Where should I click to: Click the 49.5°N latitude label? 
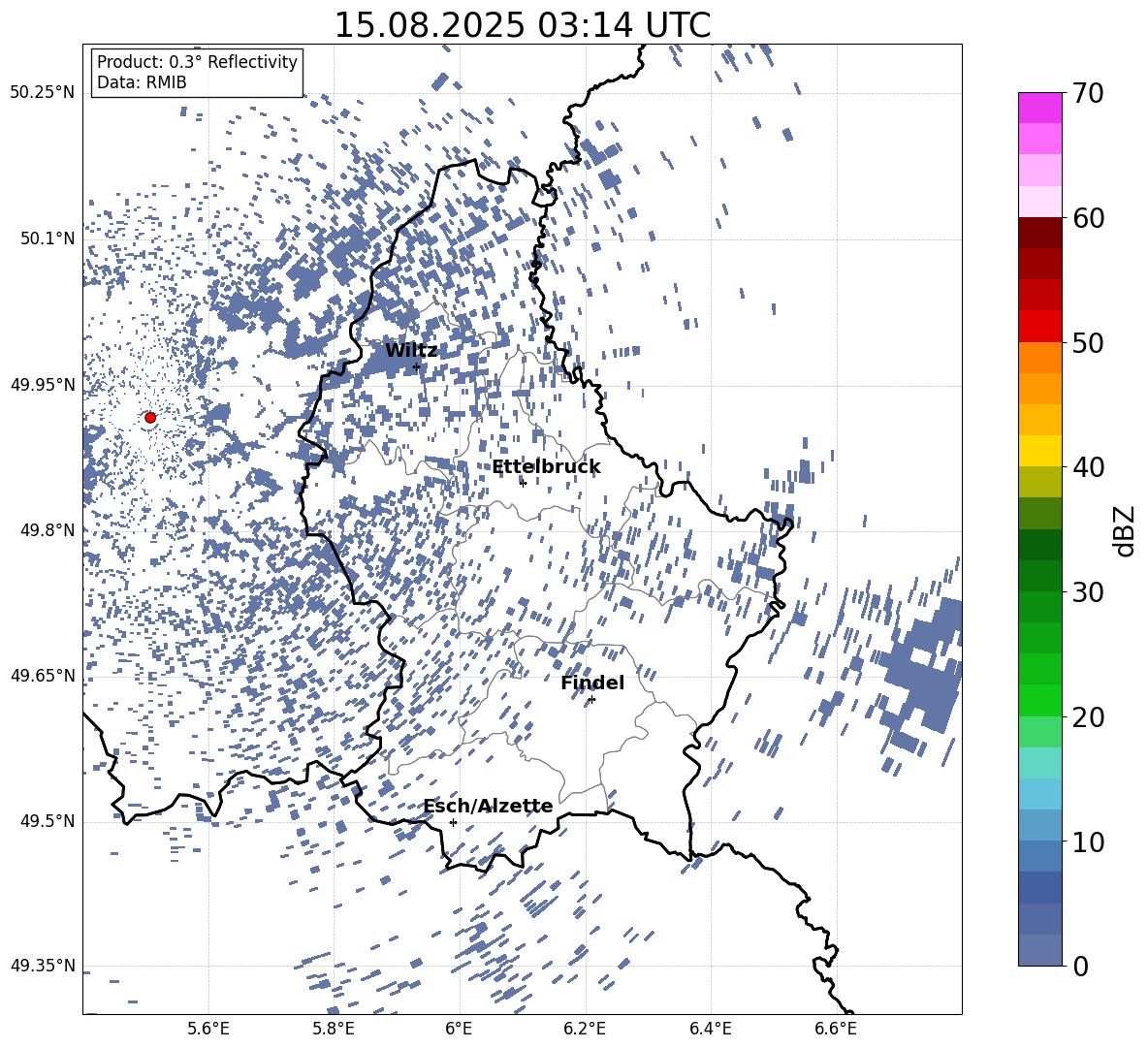pyautogui.click(x=47, y=821)
